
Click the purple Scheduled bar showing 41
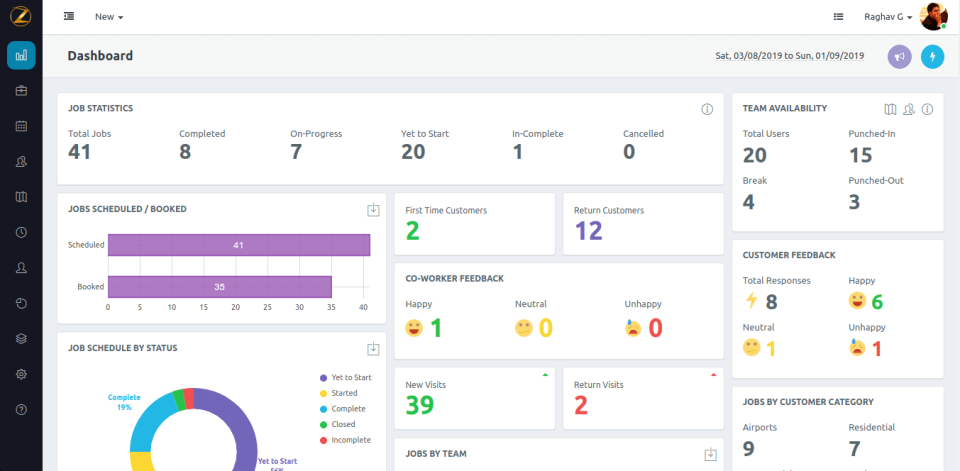(x=238, y=245)
